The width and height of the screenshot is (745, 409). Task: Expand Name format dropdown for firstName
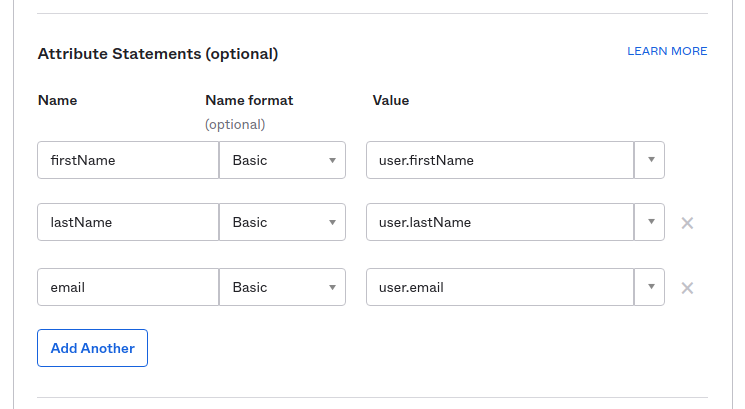click(282, 160)
